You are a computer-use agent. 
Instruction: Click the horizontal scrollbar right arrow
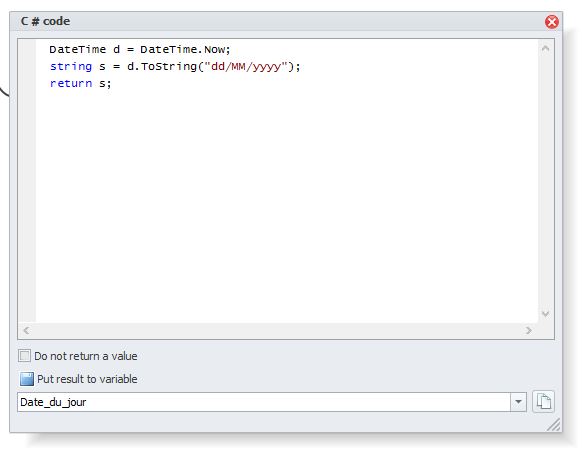pyautogui.click(x=529, y=330)
